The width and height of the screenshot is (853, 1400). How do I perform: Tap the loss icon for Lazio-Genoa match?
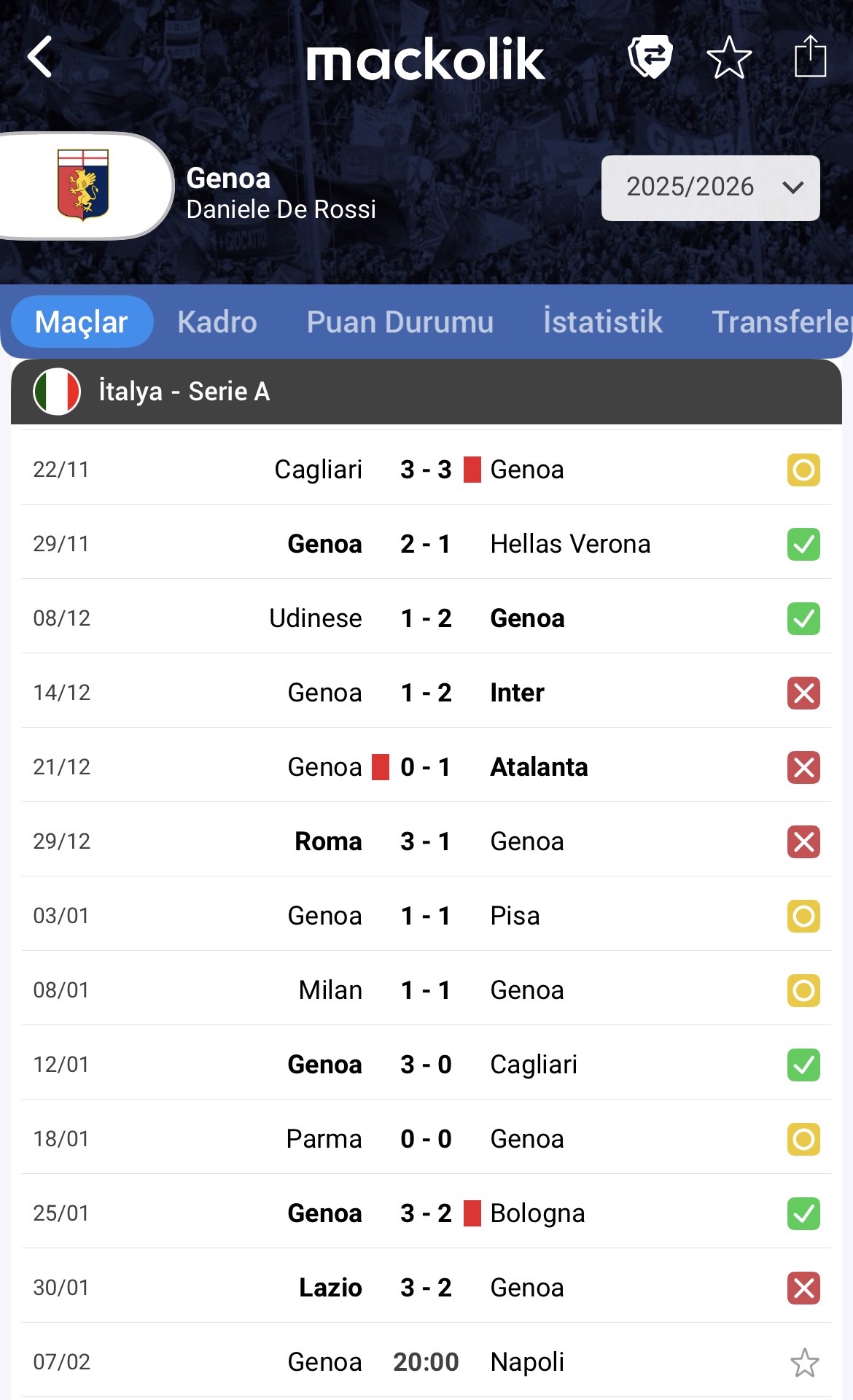803,1288
